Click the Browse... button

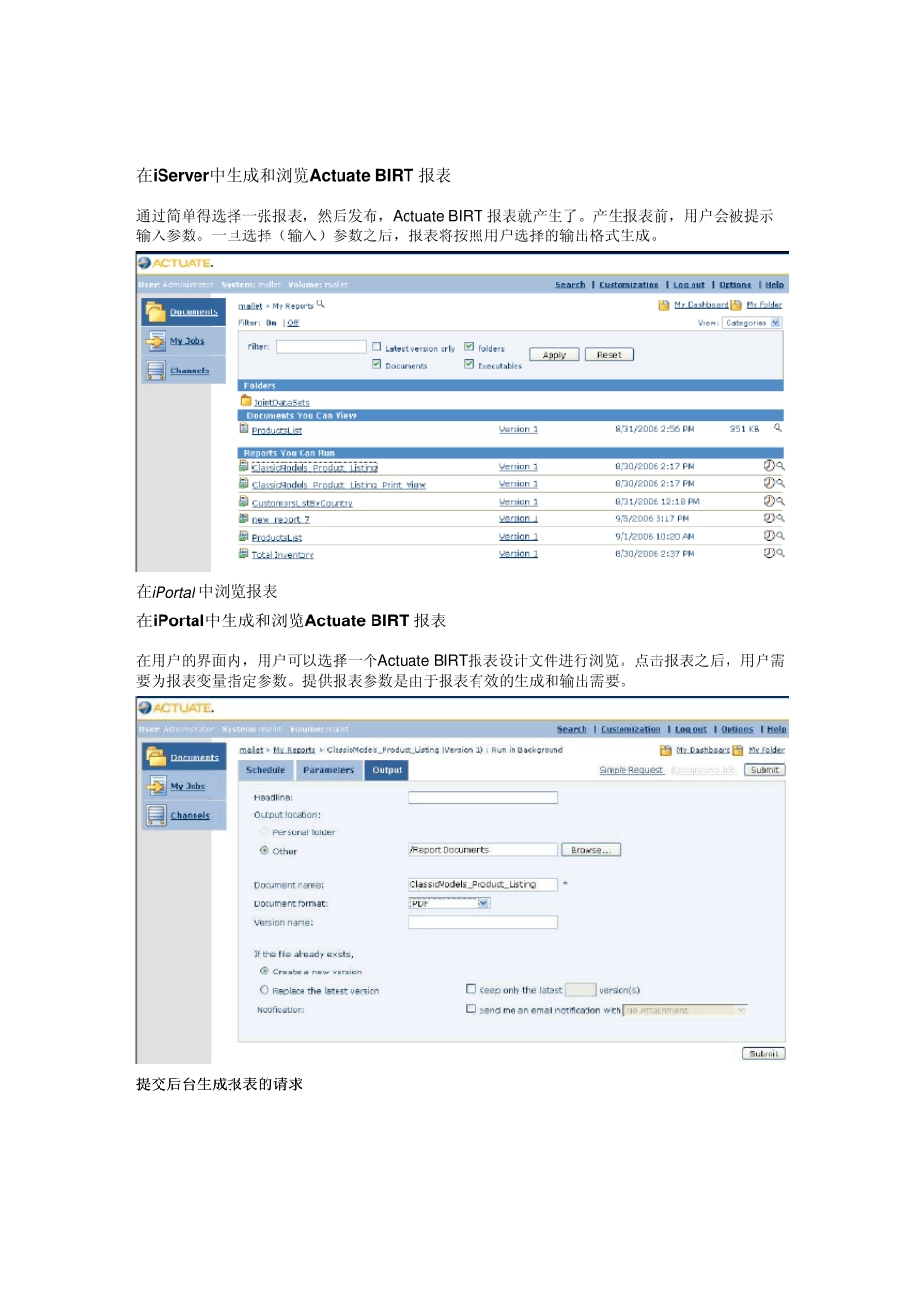(590, 850)
